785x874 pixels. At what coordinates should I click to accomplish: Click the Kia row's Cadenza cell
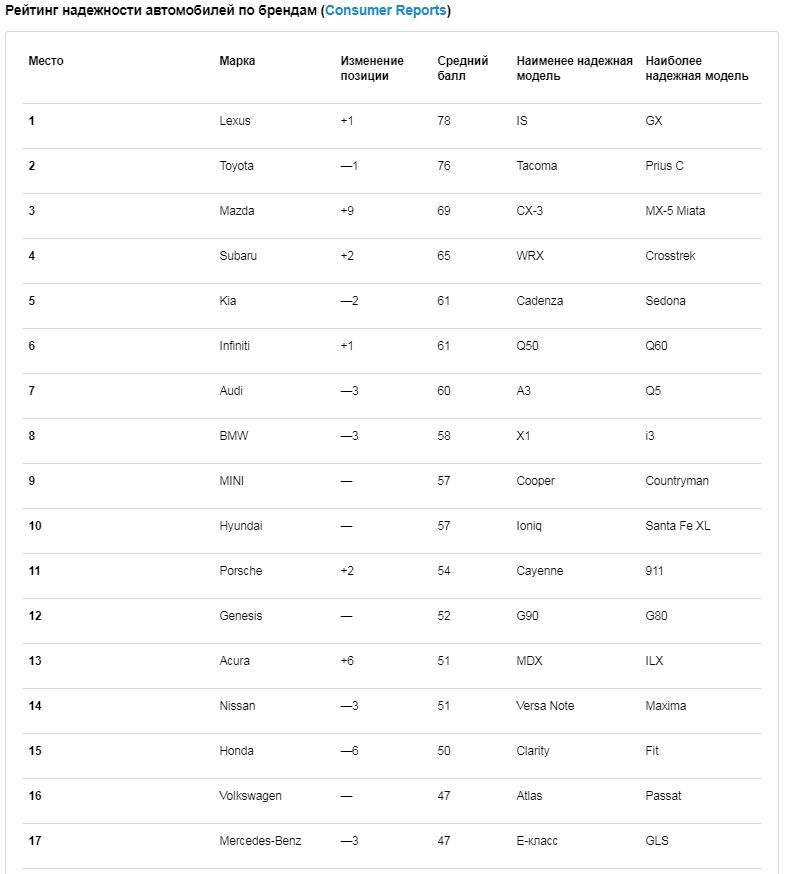540,301
